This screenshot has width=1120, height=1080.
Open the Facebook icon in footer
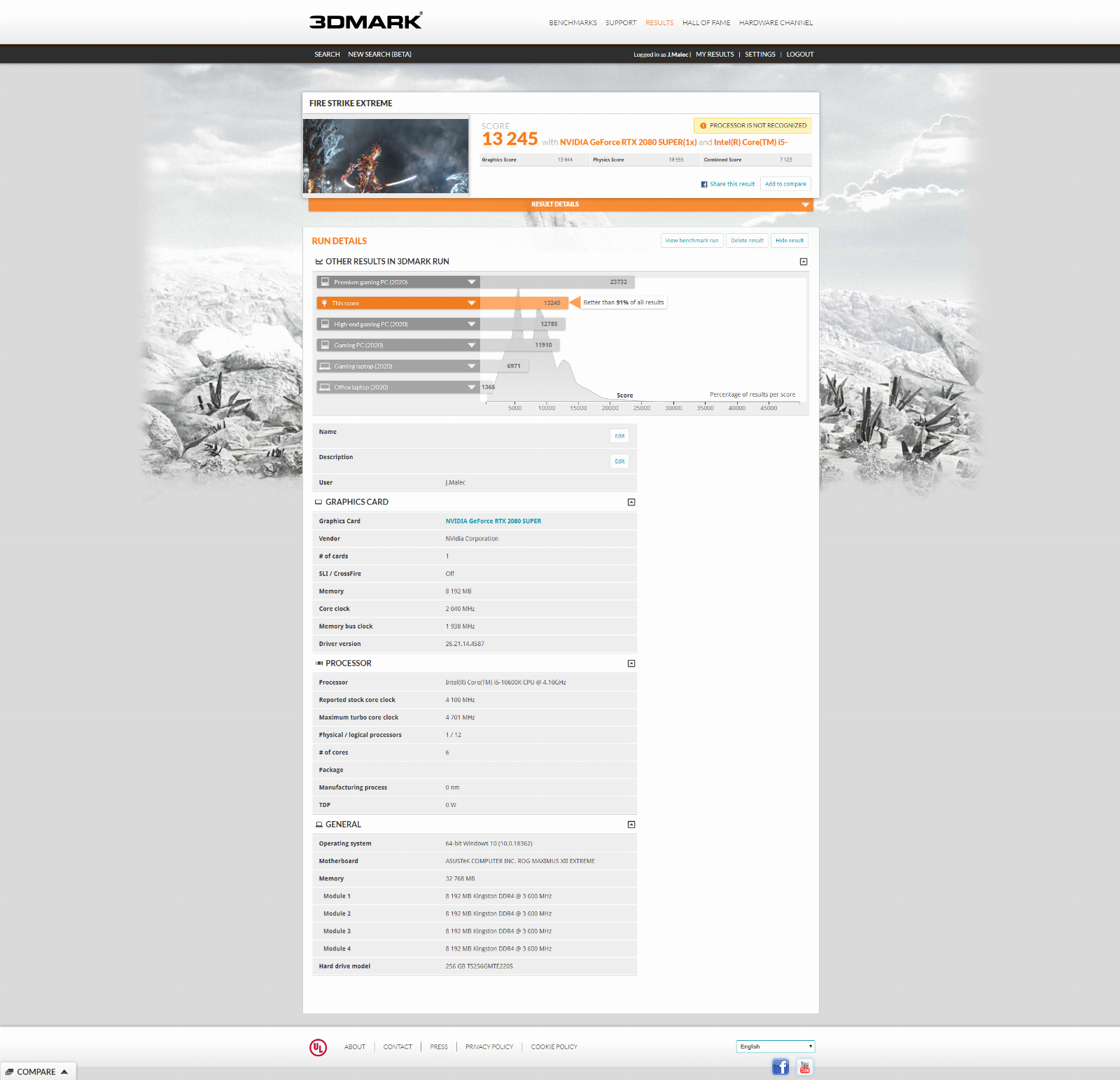pyautogui.click(x=780, y=1067)
